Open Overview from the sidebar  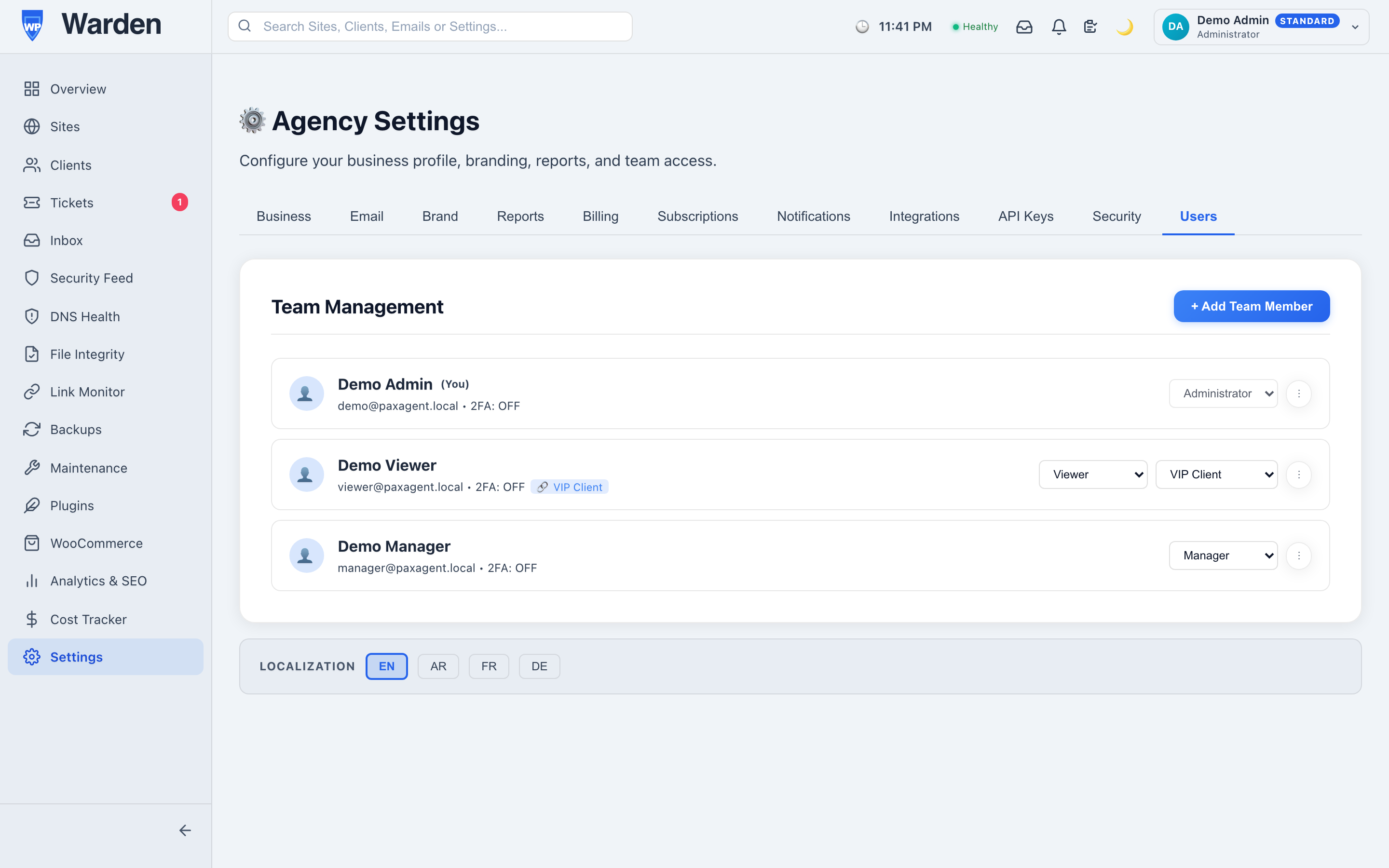106,89
